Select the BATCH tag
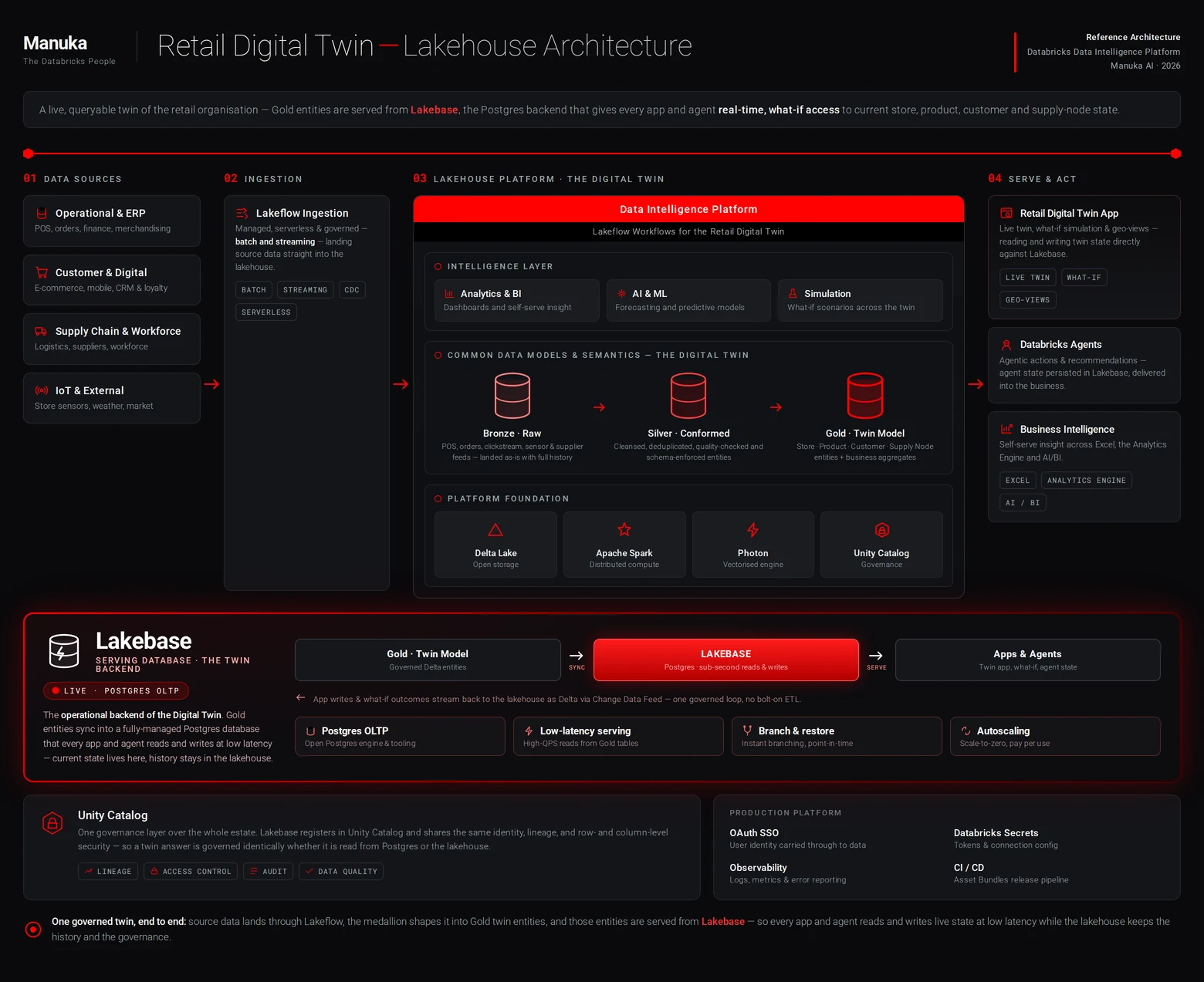Viewport: 1204px width, 982px height. [x=254, y=290]
